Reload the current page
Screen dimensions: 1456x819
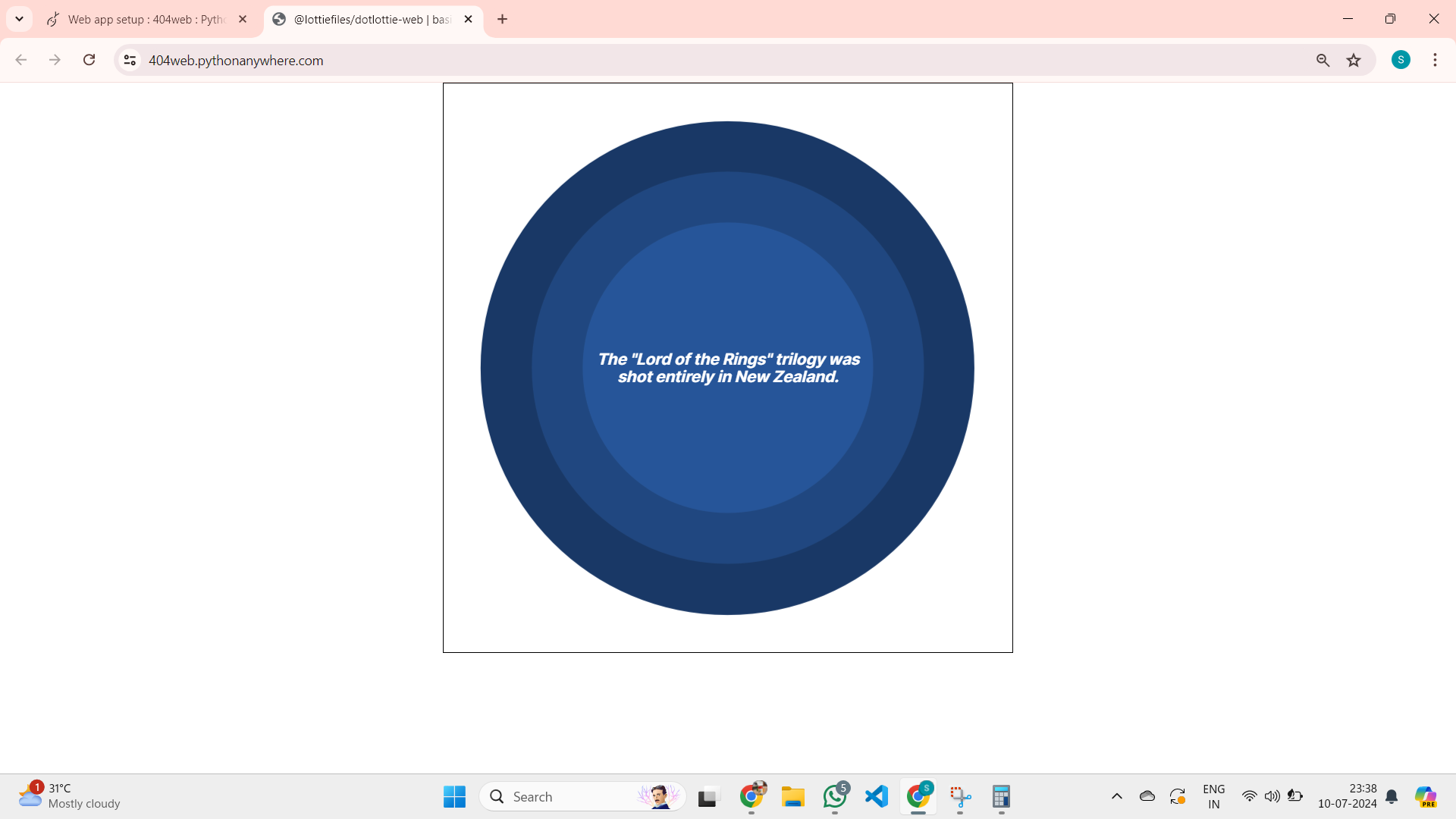[89, 60]
